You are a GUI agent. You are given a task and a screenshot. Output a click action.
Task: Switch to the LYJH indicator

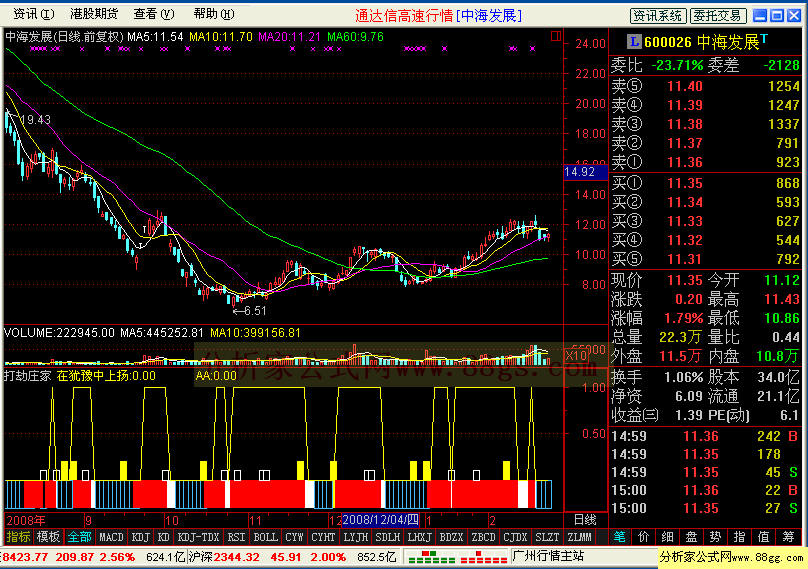tap(356, 537)
